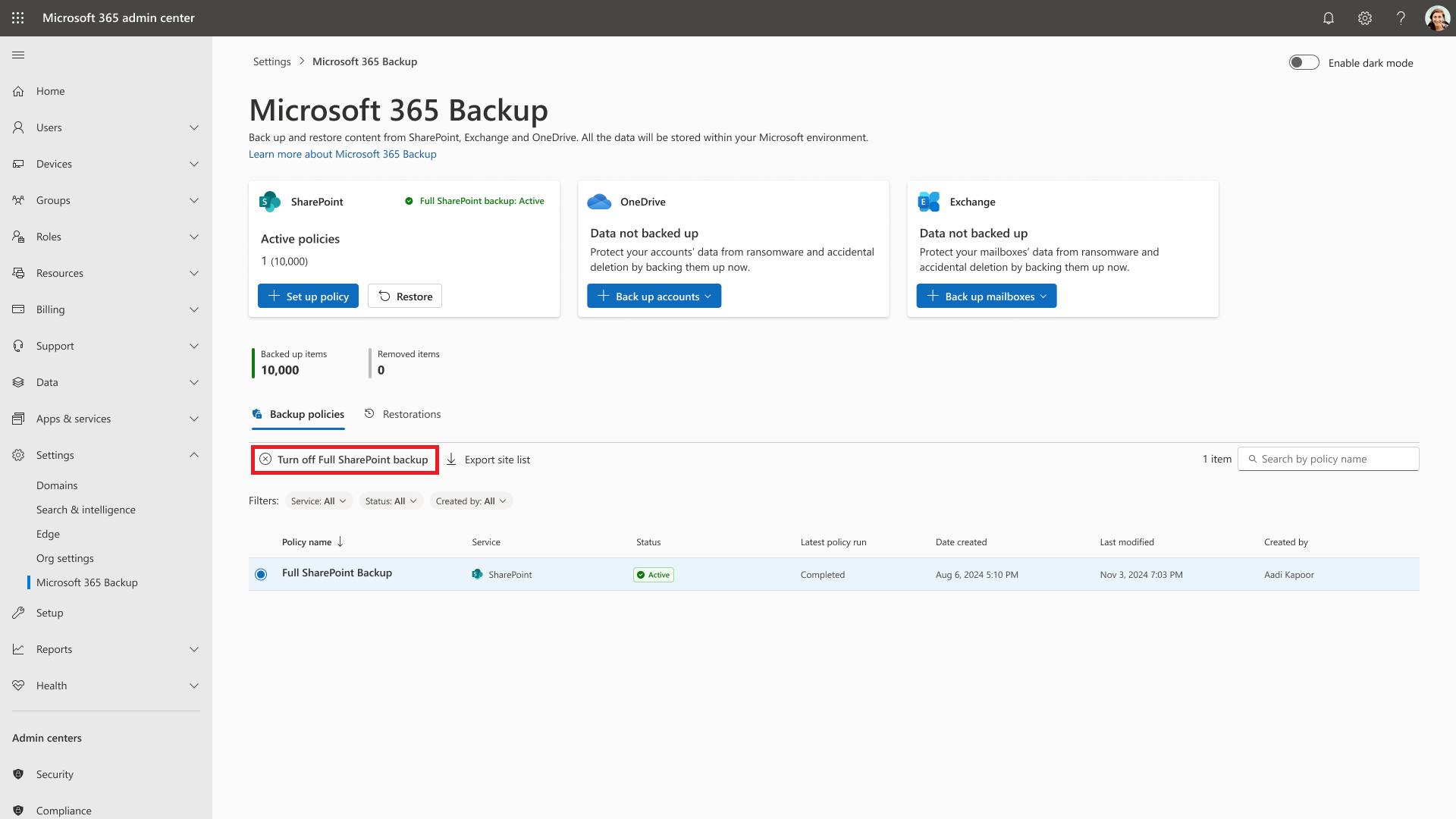Open the user profile avatar
This screenshot has height=819, width=1456.
[x=1437, y=18]
